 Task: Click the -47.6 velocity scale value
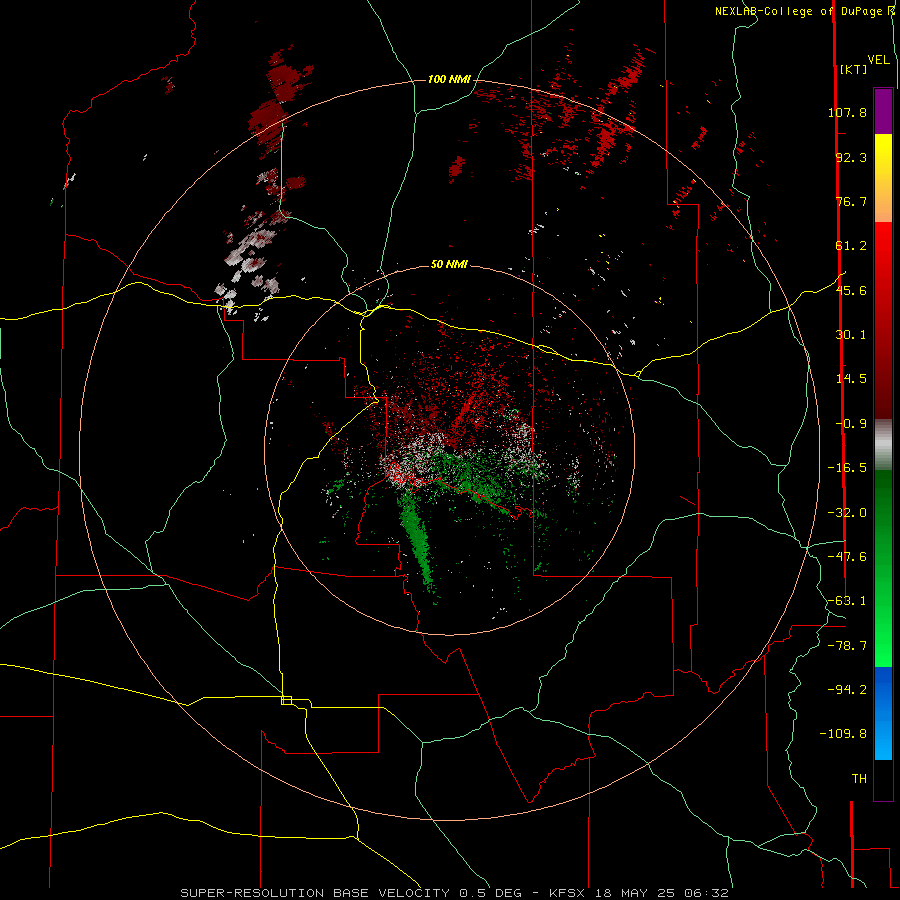pyautogui.click(x=847, y=557)
